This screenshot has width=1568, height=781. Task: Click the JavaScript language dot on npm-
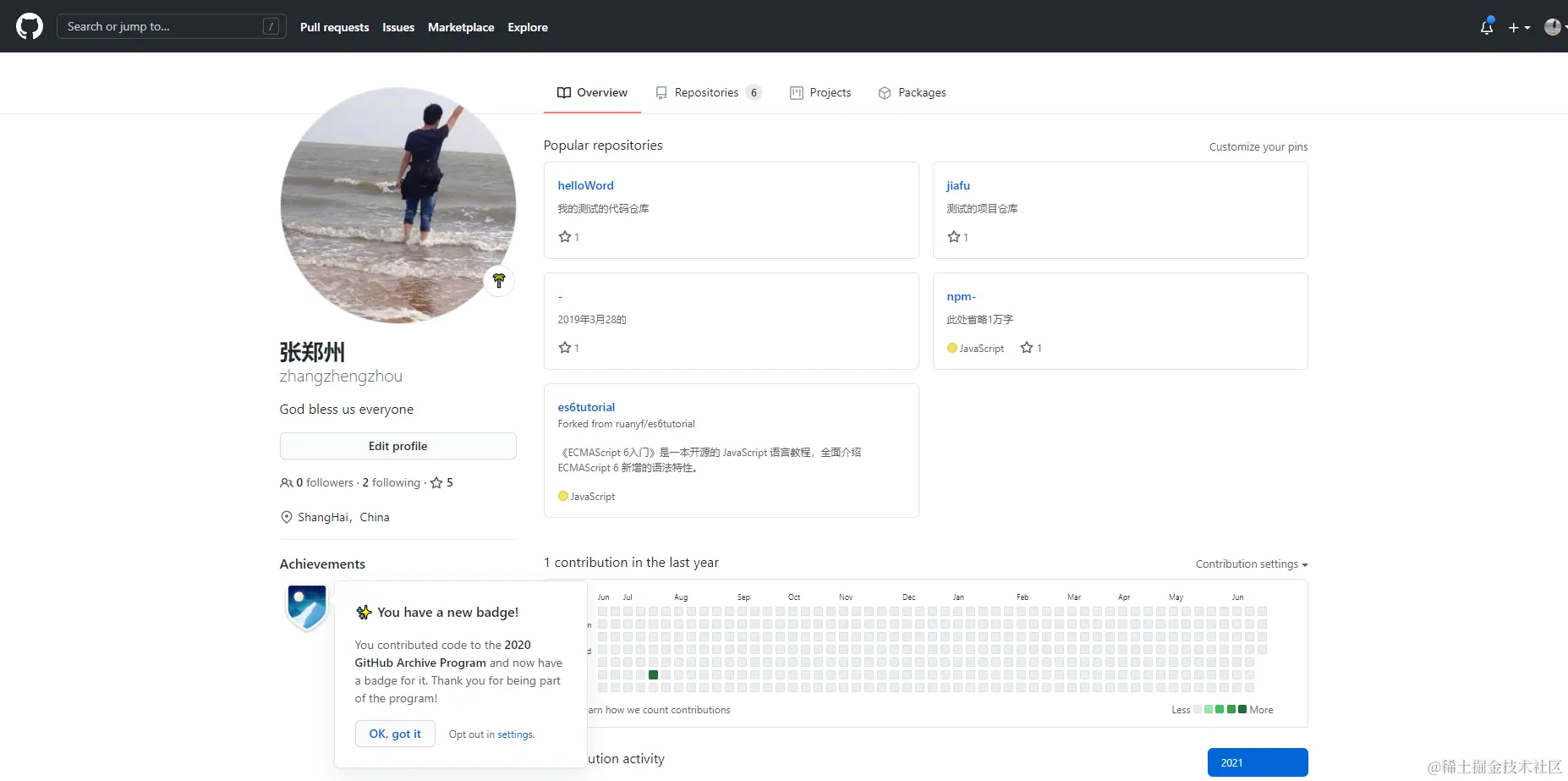pyautogui.click(x=952, y=348)
